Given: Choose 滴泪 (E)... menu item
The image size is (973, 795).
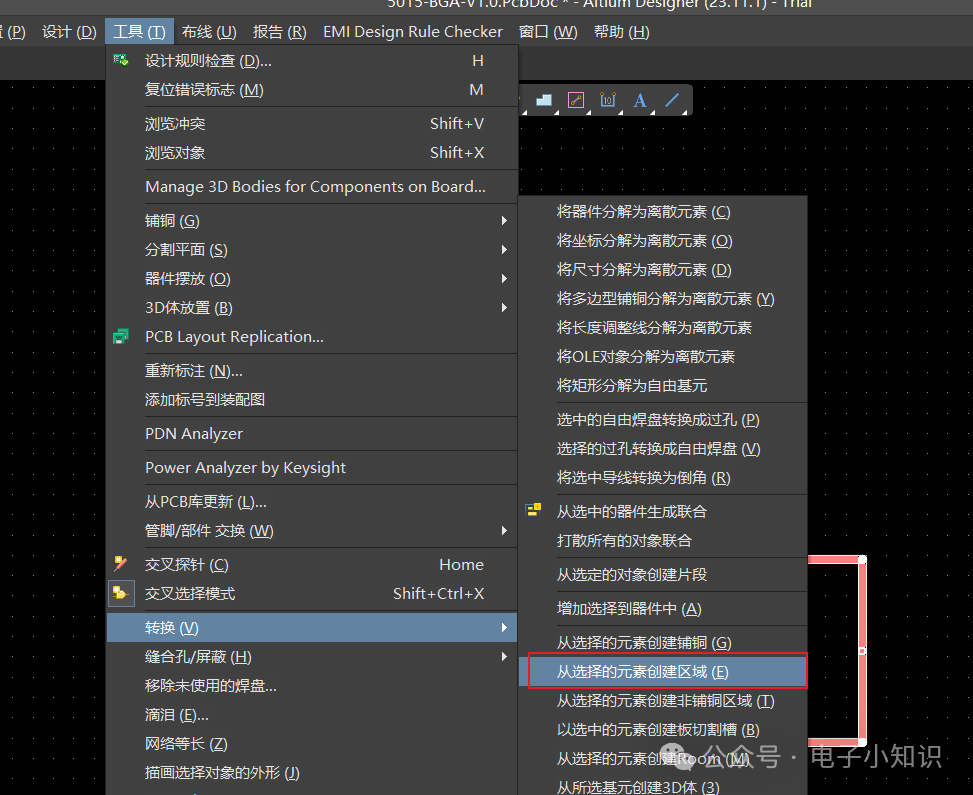Looking at the screenshot, I should tap(312, 715).
